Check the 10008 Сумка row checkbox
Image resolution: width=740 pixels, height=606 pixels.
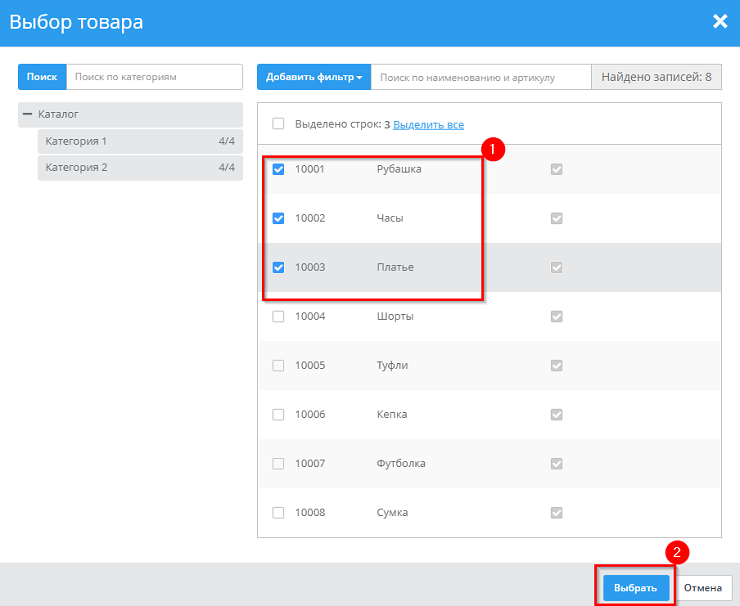tap(279, 512)
